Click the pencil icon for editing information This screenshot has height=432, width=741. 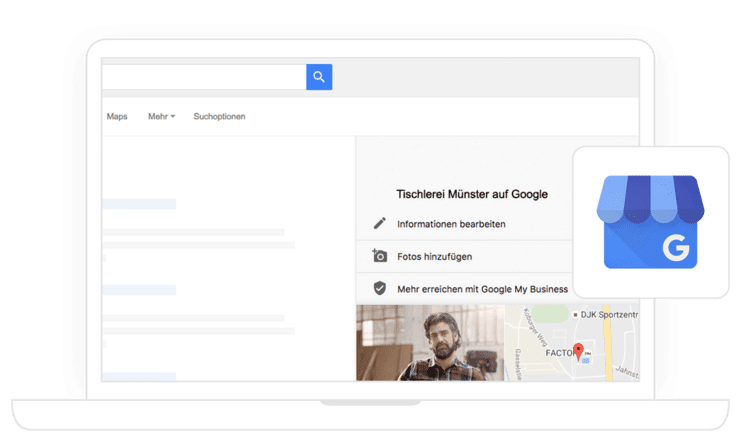(x=379, y=223)
